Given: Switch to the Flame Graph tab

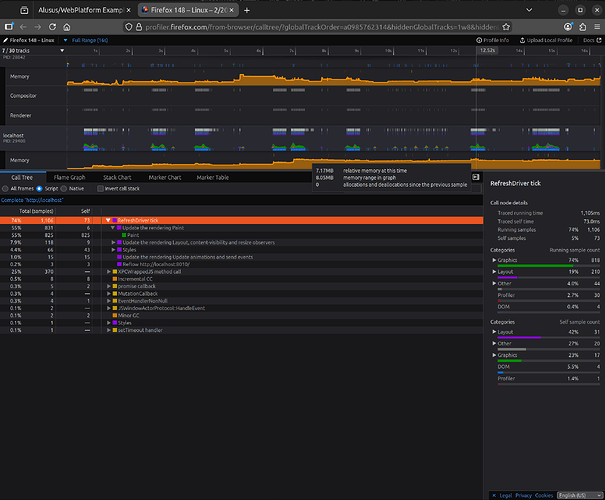Looking at the screenshot, I should (69, 177).
